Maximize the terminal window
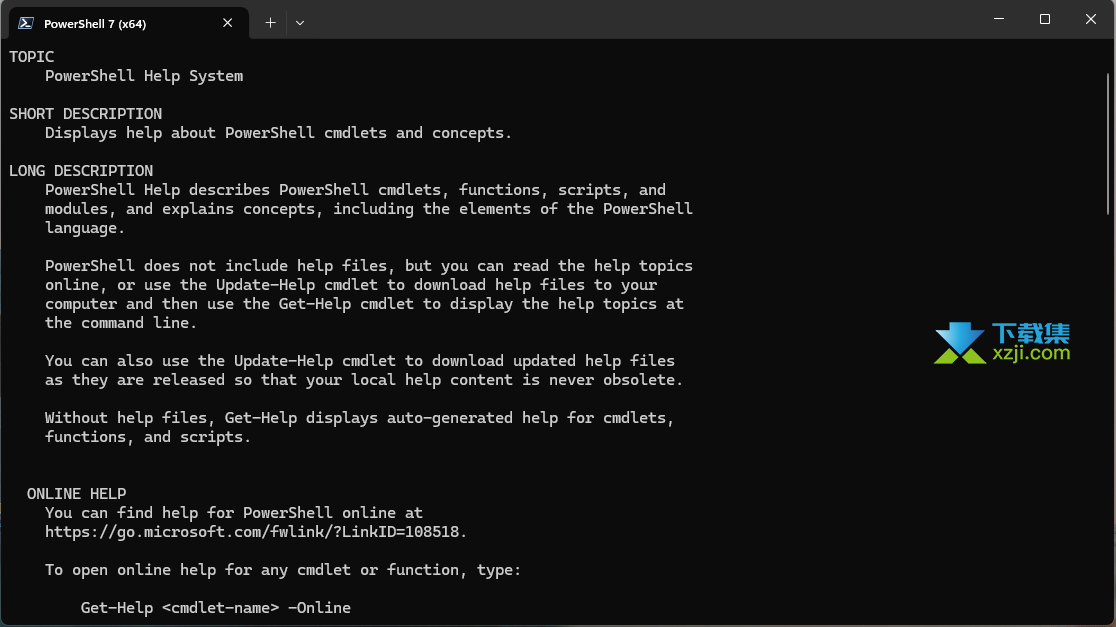This screenshot has height=627, width=1116. tap(1045, 19)
